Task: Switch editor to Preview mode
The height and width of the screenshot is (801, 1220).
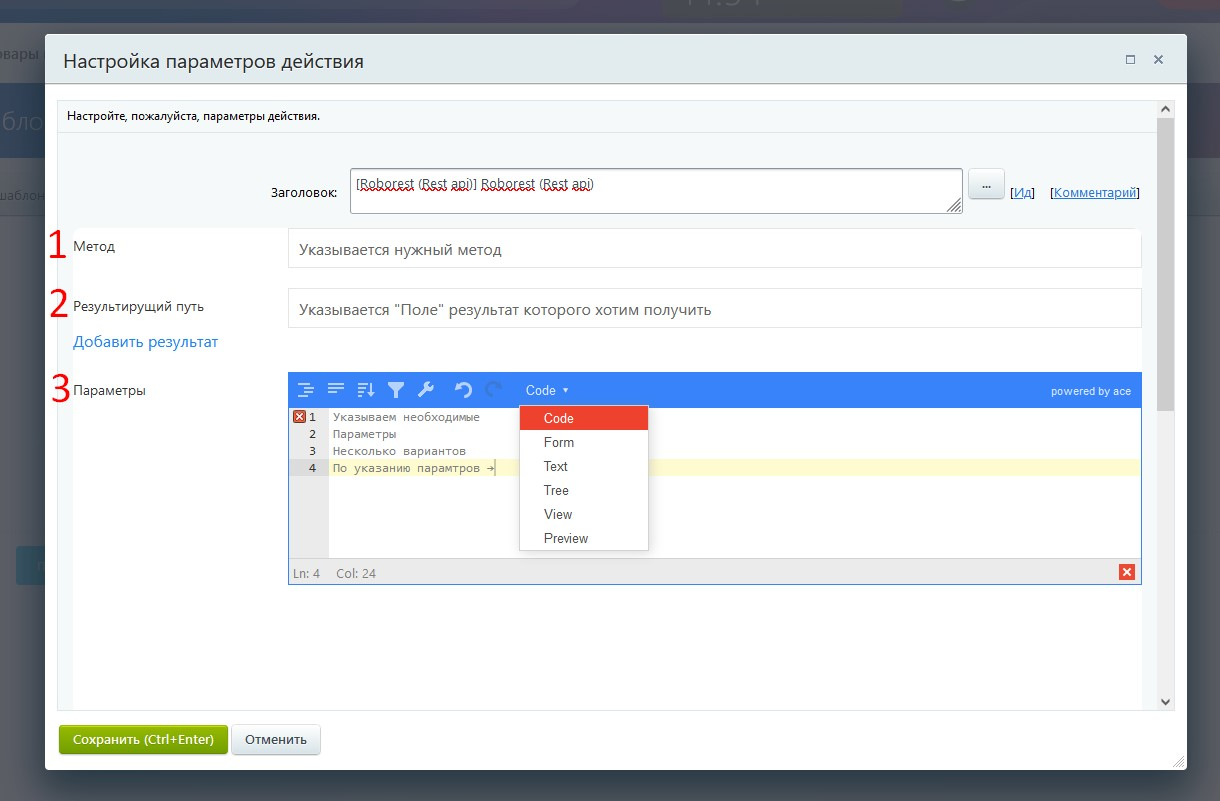Action: click(x=566, y=538)
